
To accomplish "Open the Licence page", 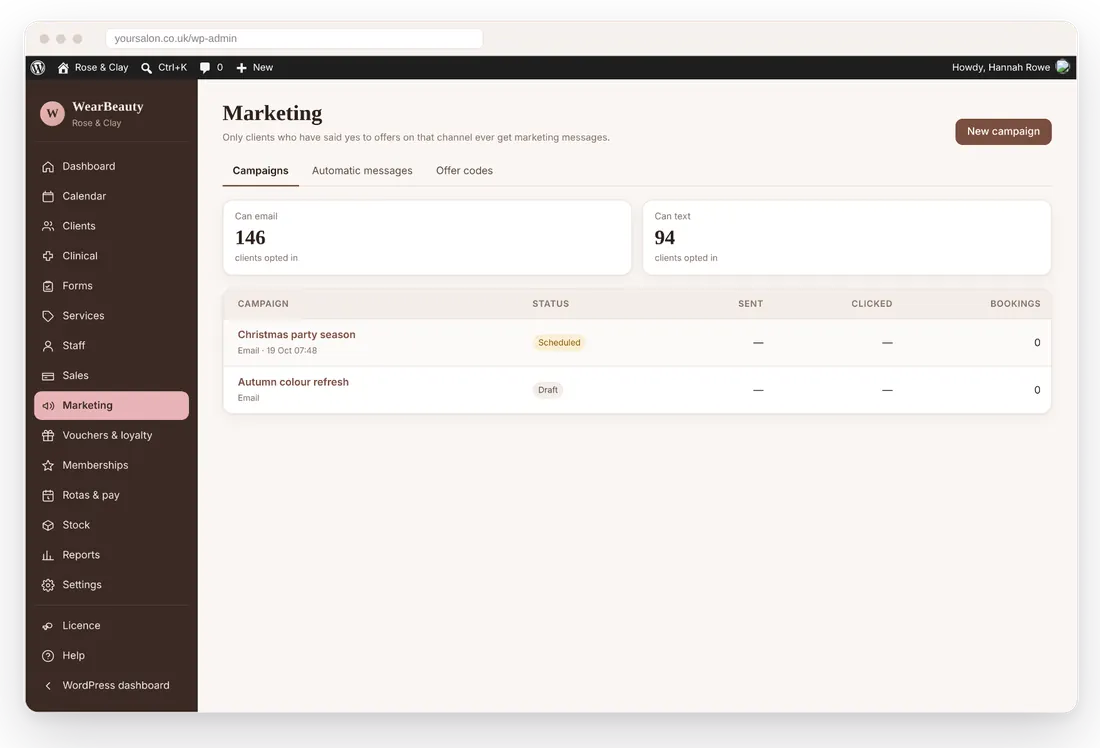I will [112, 626].
